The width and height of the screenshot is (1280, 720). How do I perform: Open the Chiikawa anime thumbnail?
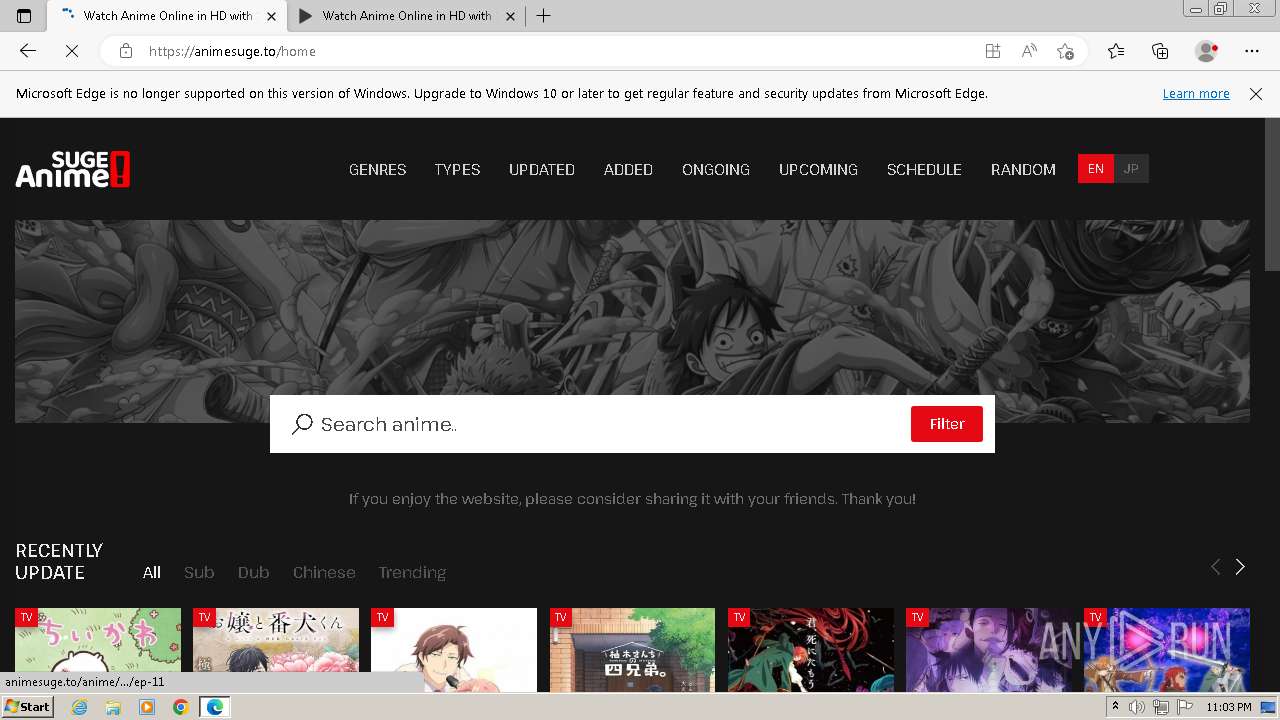(98, 650)
